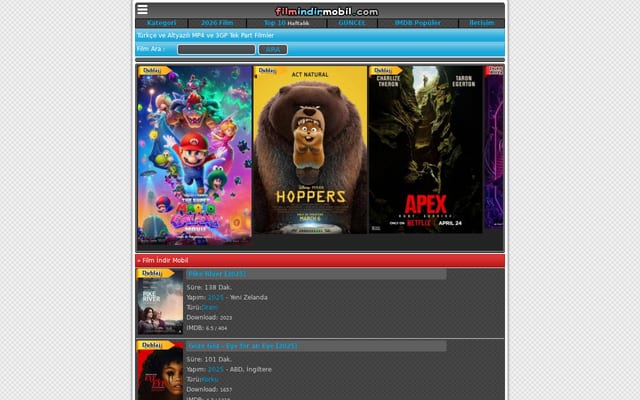Click the Dublaj badge on Apex poster

click(x=384, y=71)
